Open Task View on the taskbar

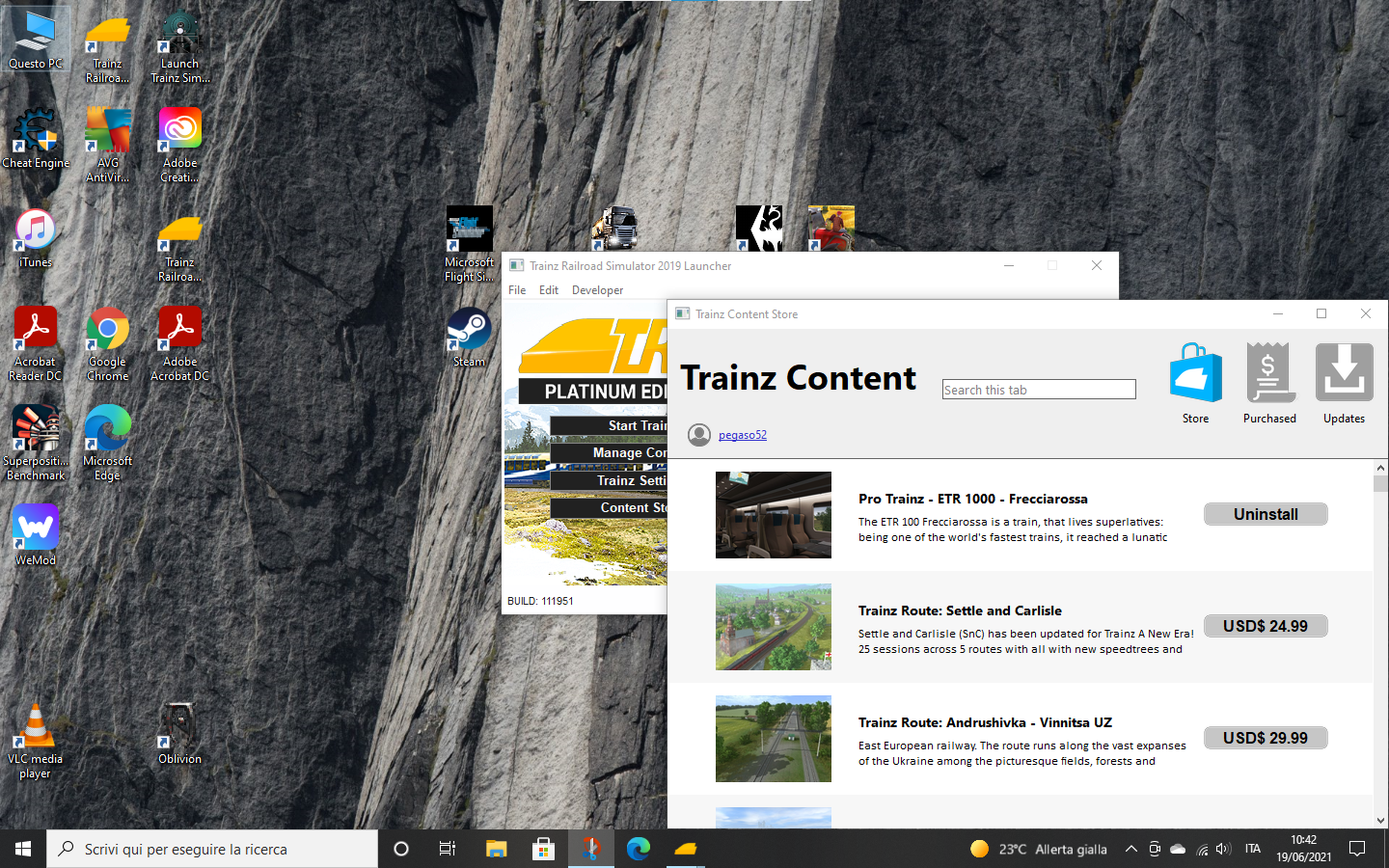click(448, 849)
